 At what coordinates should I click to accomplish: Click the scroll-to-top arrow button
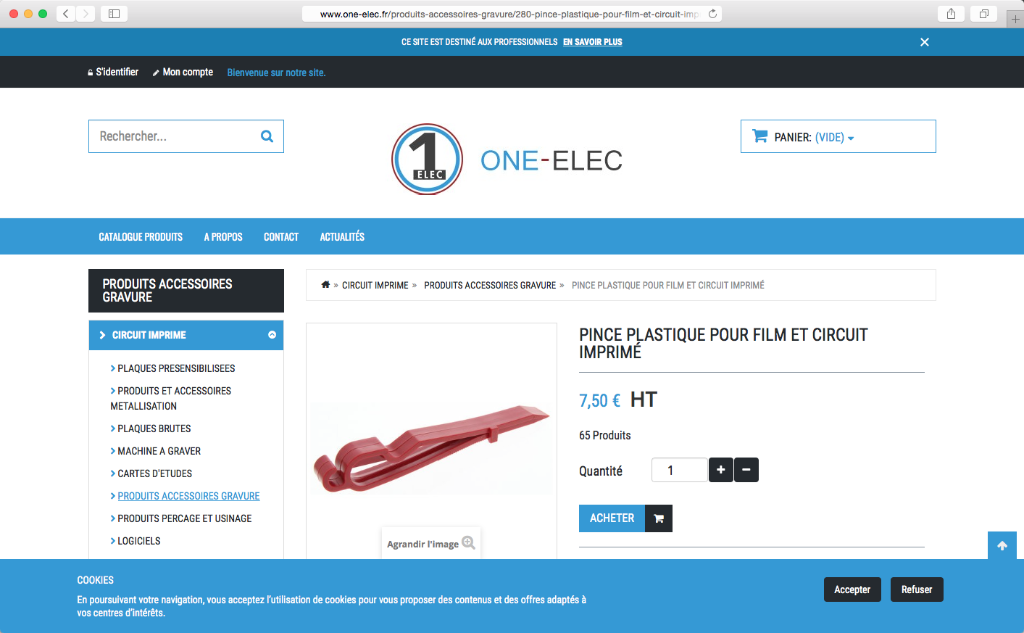[1002, 545]
